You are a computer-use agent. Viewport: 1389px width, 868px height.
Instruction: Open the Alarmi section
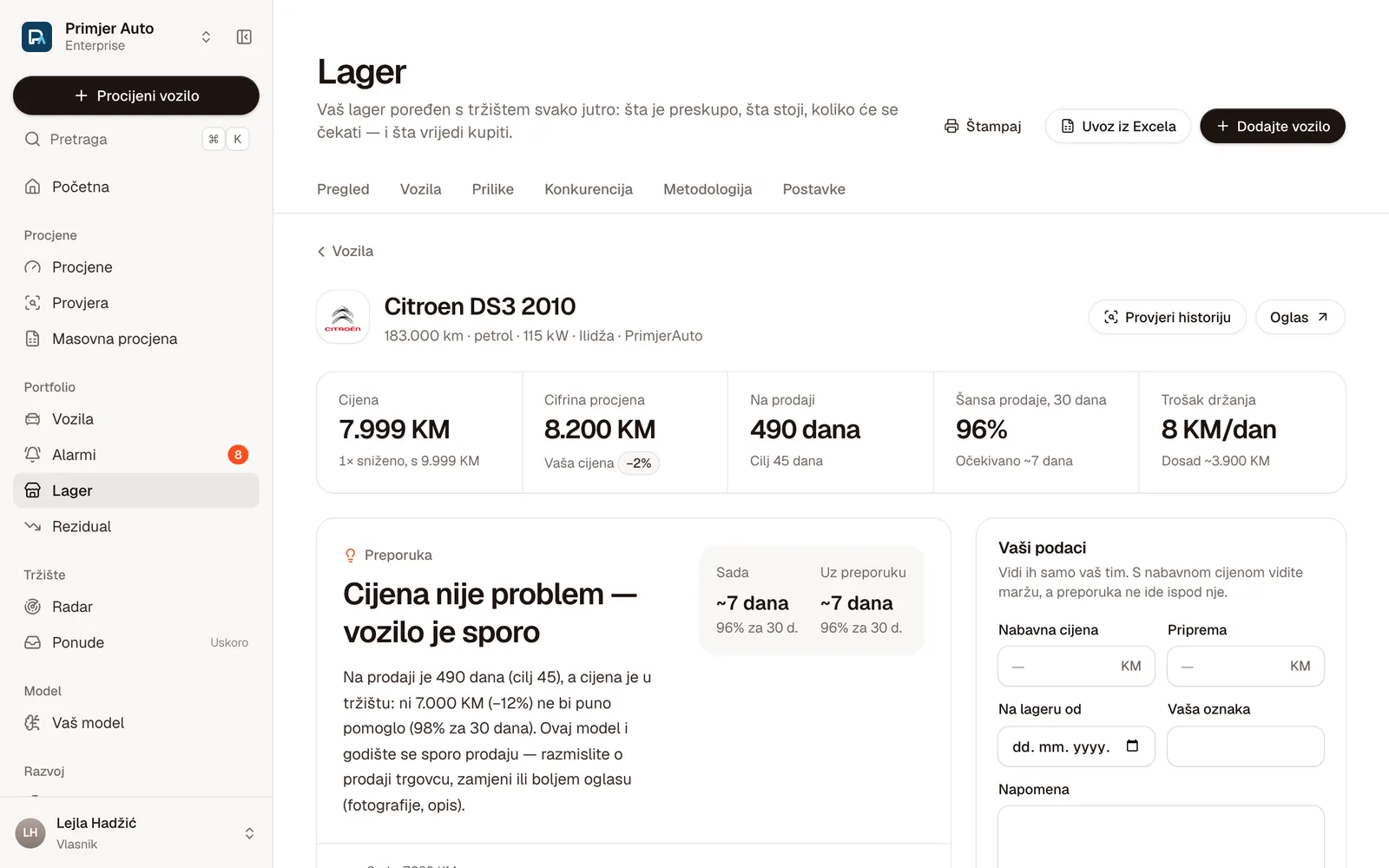click(x=136, y=455)
